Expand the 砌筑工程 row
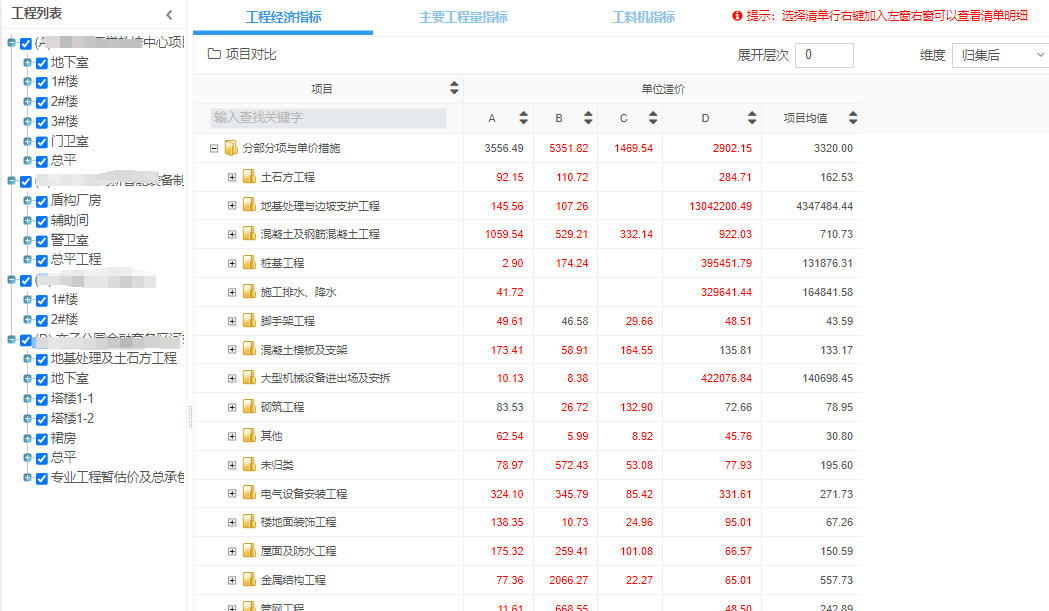Image resolution: width=1049 pixels, height=611 pixels. pyautogui.click(x=231, y=407)
